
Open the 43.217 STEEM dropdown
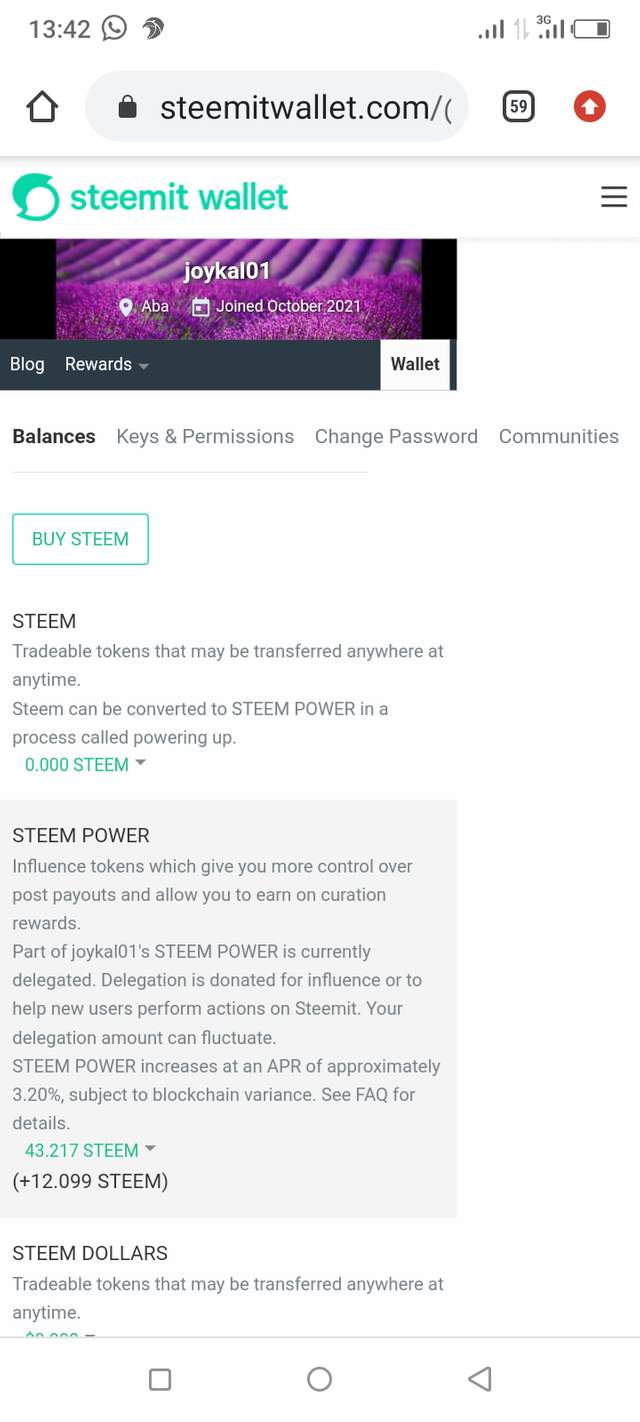coord(90,1150)
